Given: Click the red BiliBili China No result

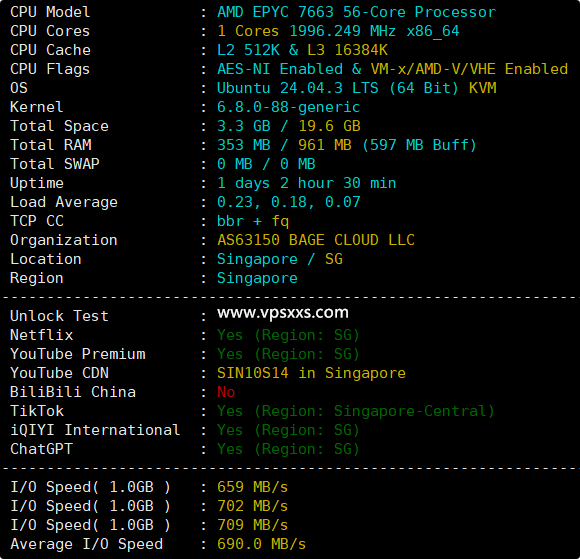Looking at the screenshot, I should pos(226,392).
